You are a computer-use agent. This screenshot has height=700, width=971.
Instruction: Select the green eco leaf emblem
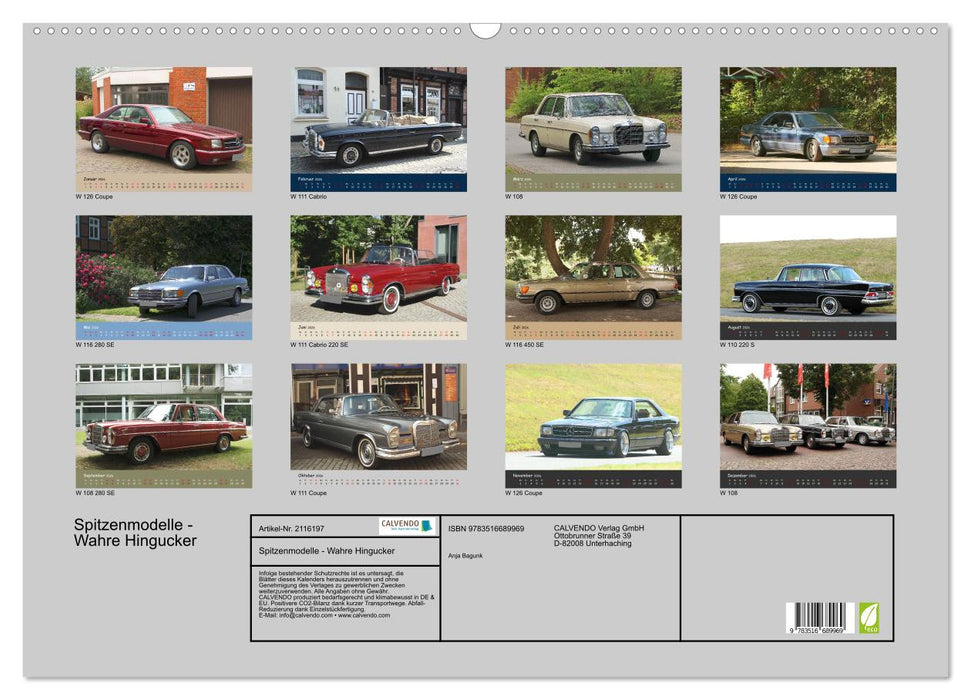tap(868, 617)
